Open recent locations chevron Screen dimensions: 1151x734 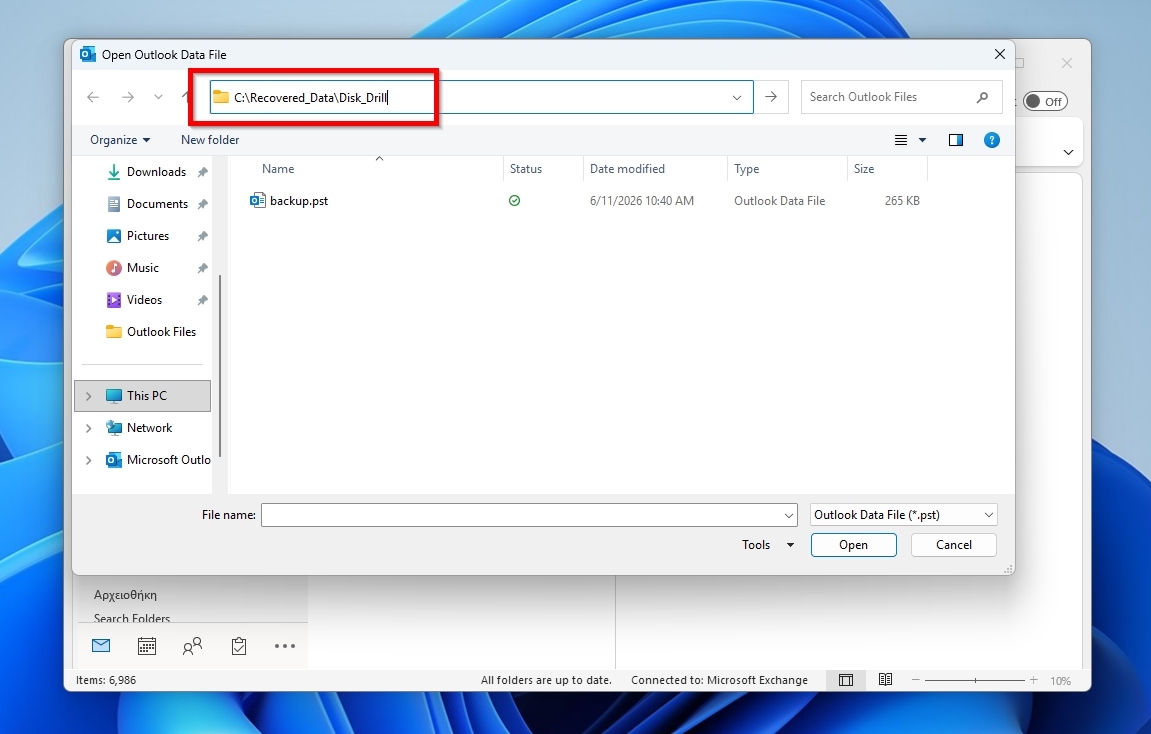pos(158,97)
